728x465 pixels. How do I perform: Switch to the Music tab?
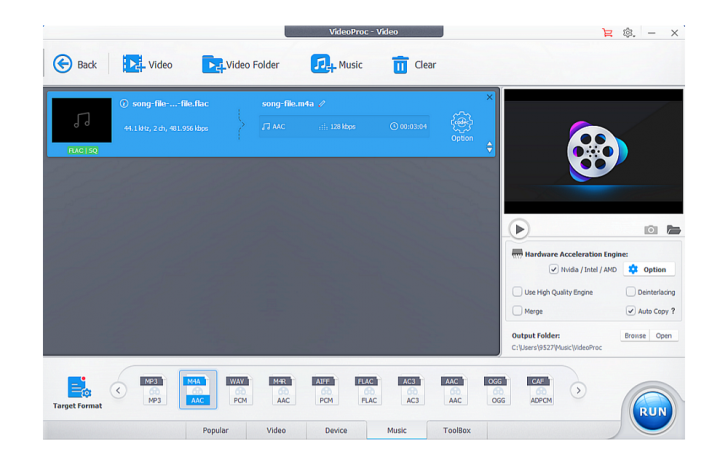point(396,430)
